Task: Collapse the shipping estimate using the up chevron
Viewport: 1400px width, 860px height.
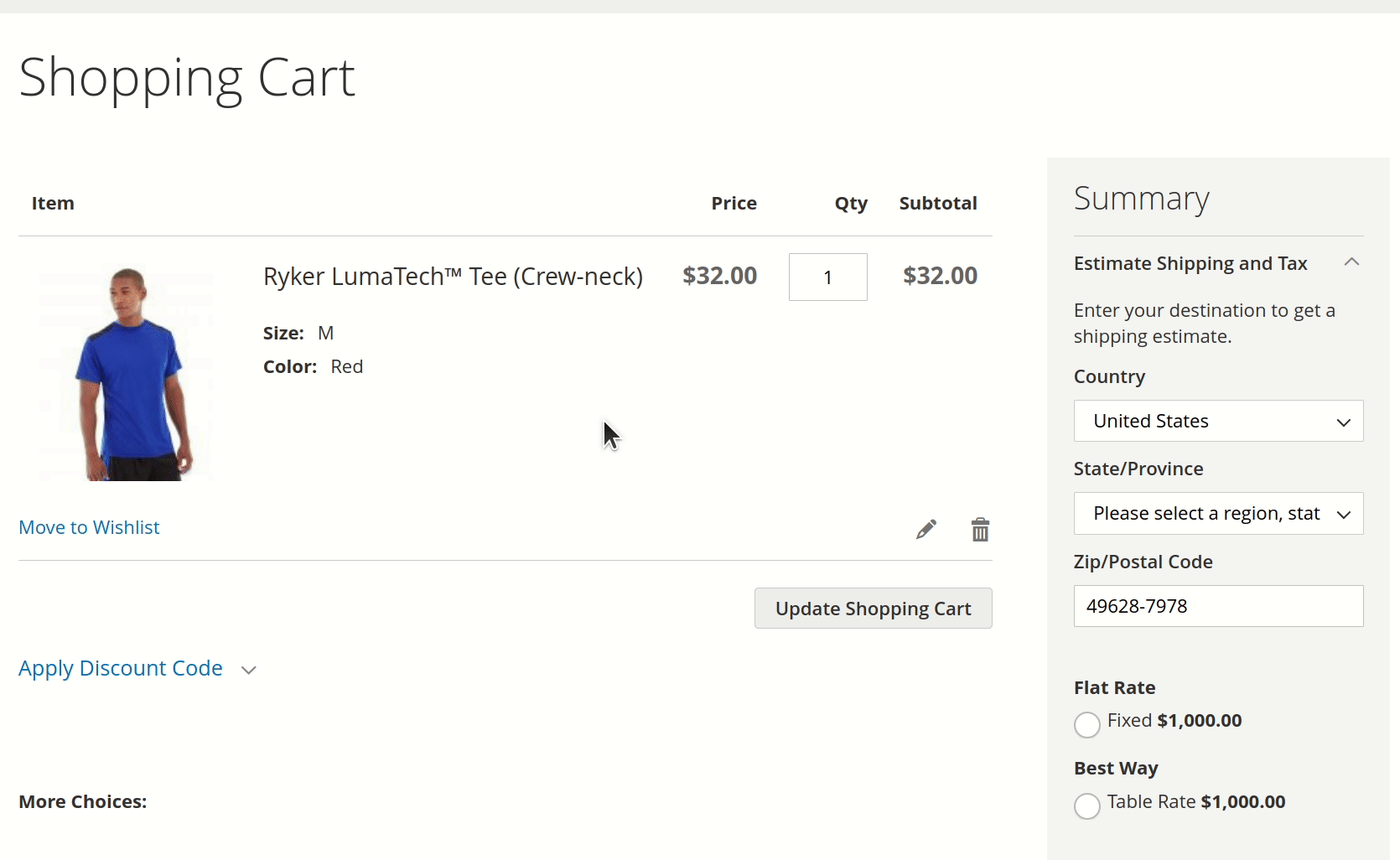Action: [1351, 262]
